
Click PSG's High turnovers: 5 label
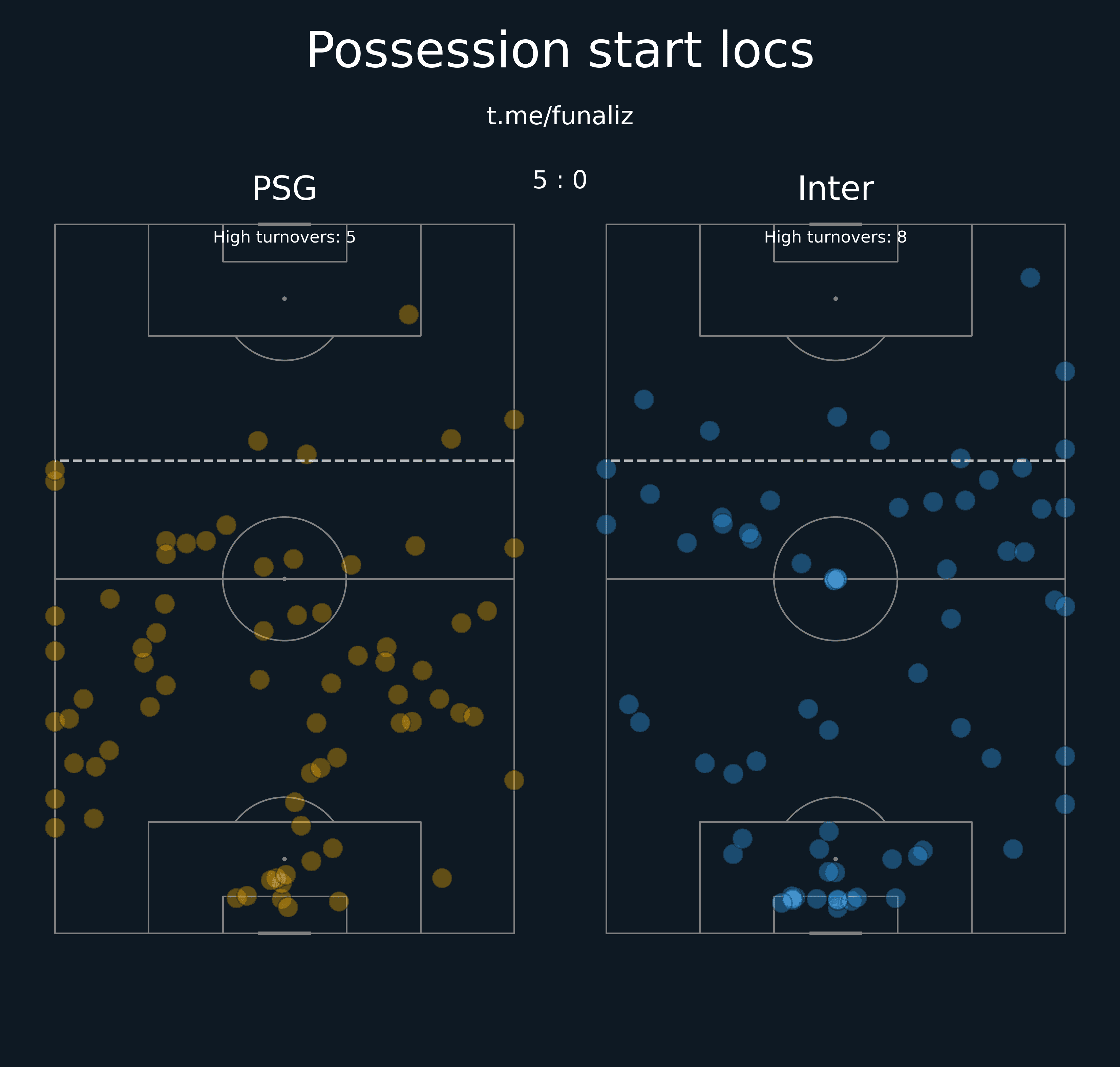(284, 237)
